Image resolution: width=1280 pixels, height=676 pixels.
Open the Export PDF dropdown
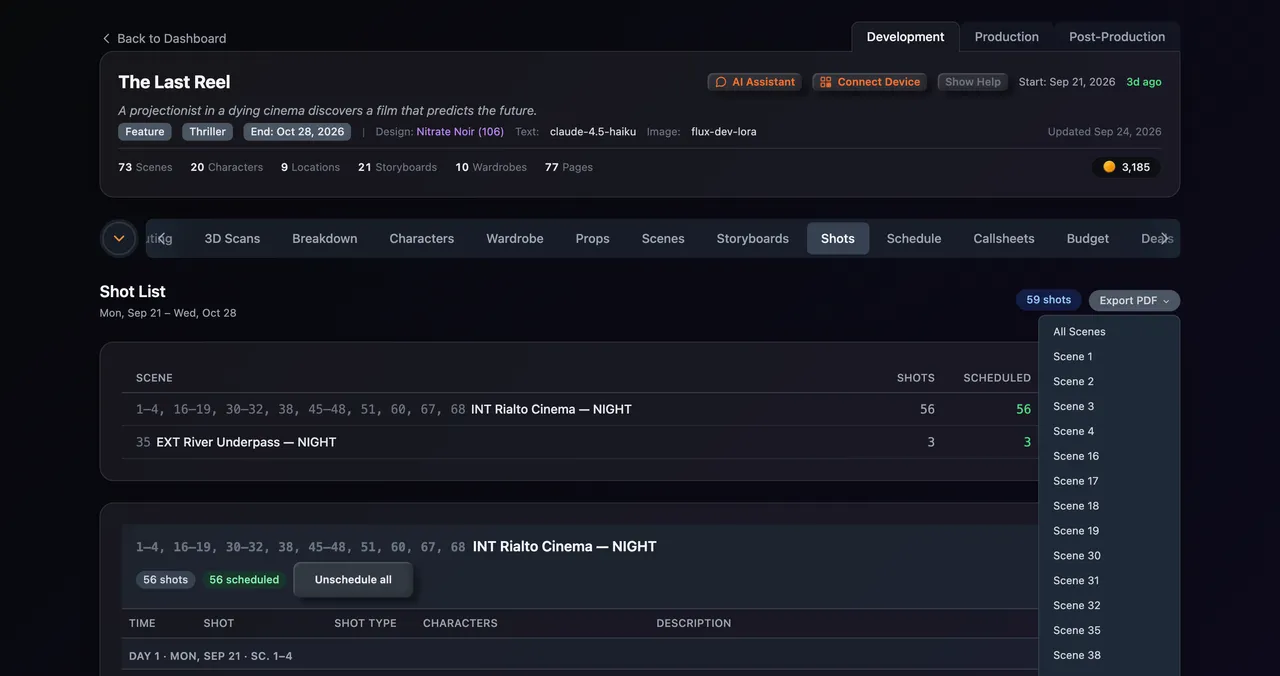tap(1134, 300)
